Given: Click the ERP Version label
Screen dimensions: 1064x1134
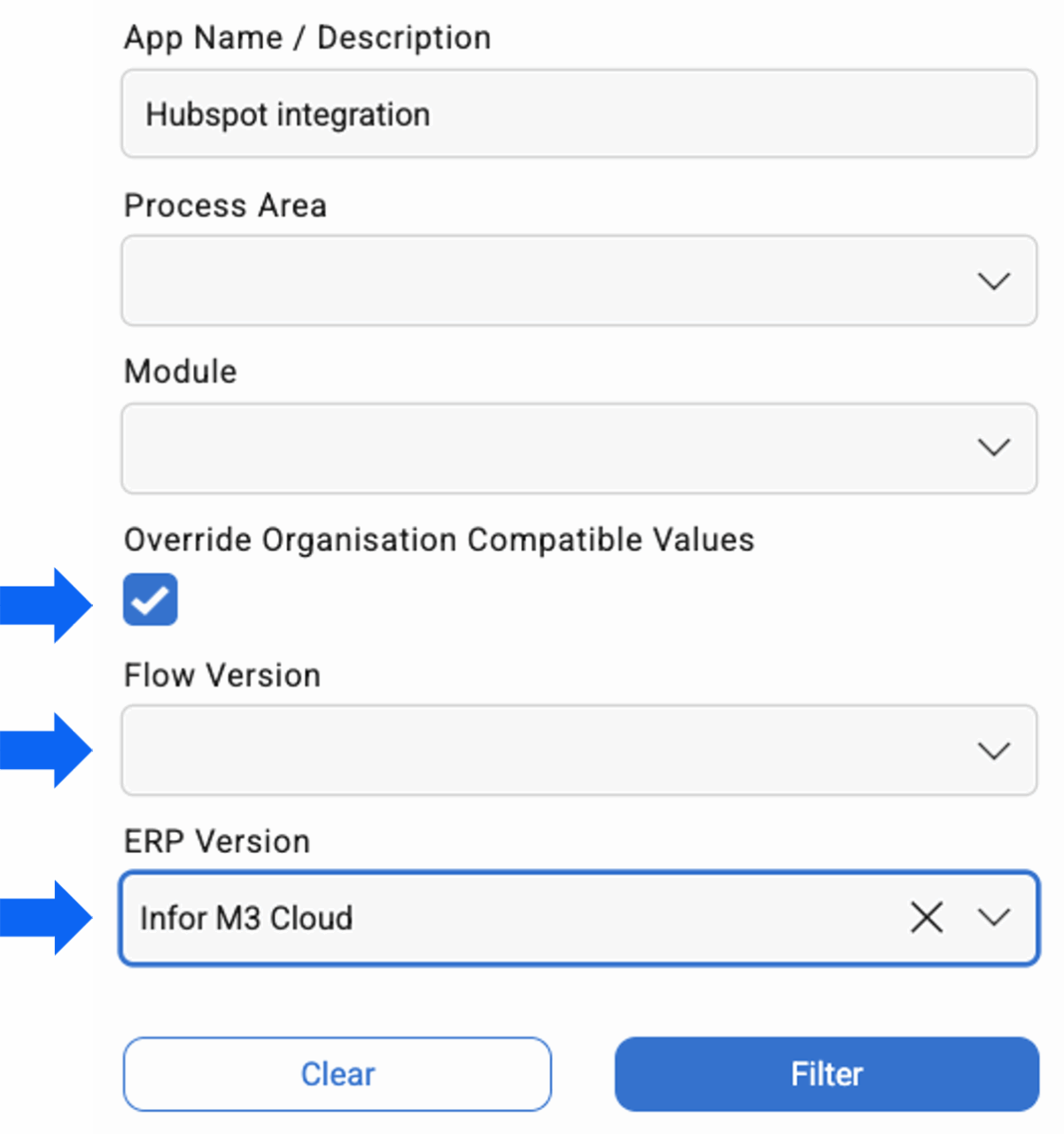Looking at the screenshot, I should [x=217, y=842].
